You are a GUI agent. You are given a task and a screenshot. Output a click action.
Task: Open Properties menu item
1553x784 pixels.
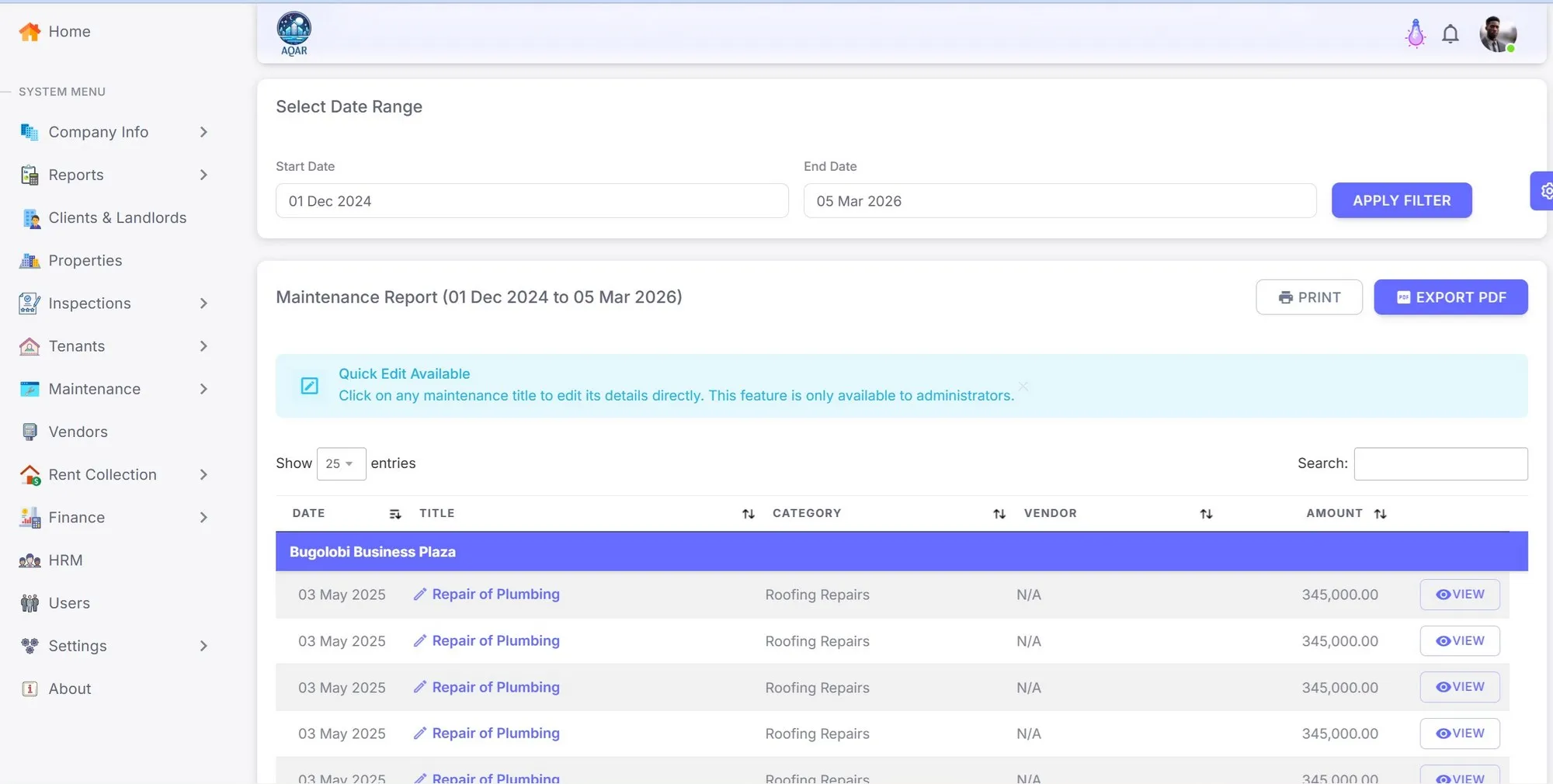[85, 261]
